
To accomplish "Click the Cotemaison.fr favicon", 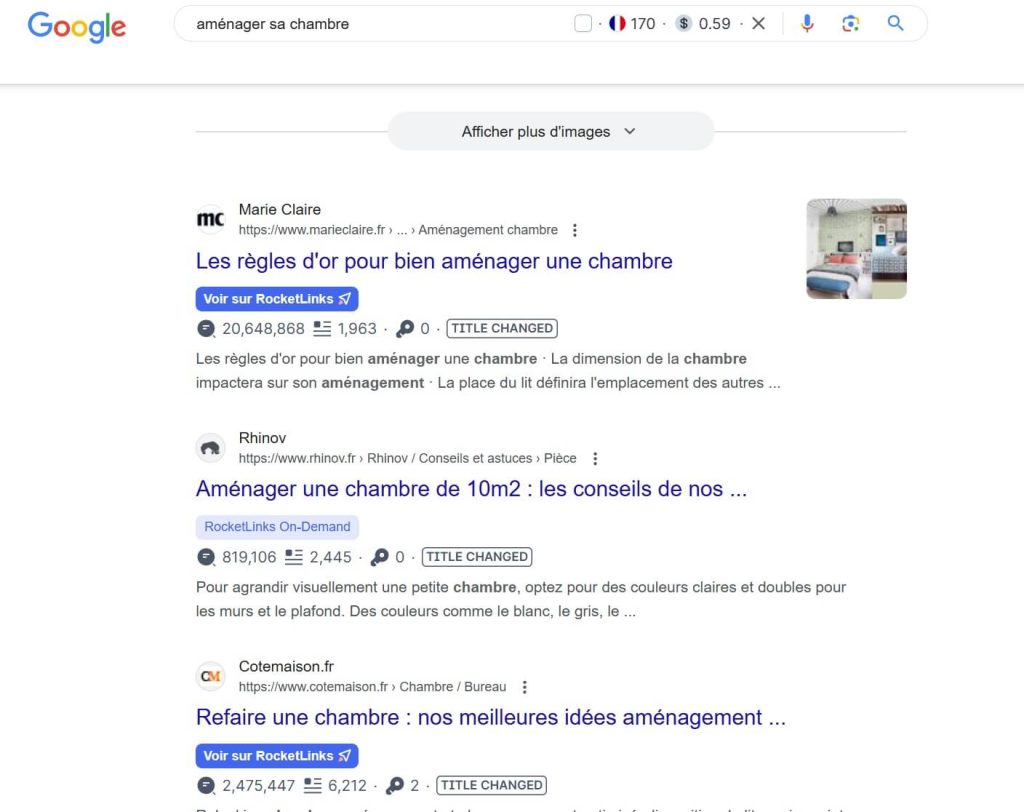I will click(210, 676).
